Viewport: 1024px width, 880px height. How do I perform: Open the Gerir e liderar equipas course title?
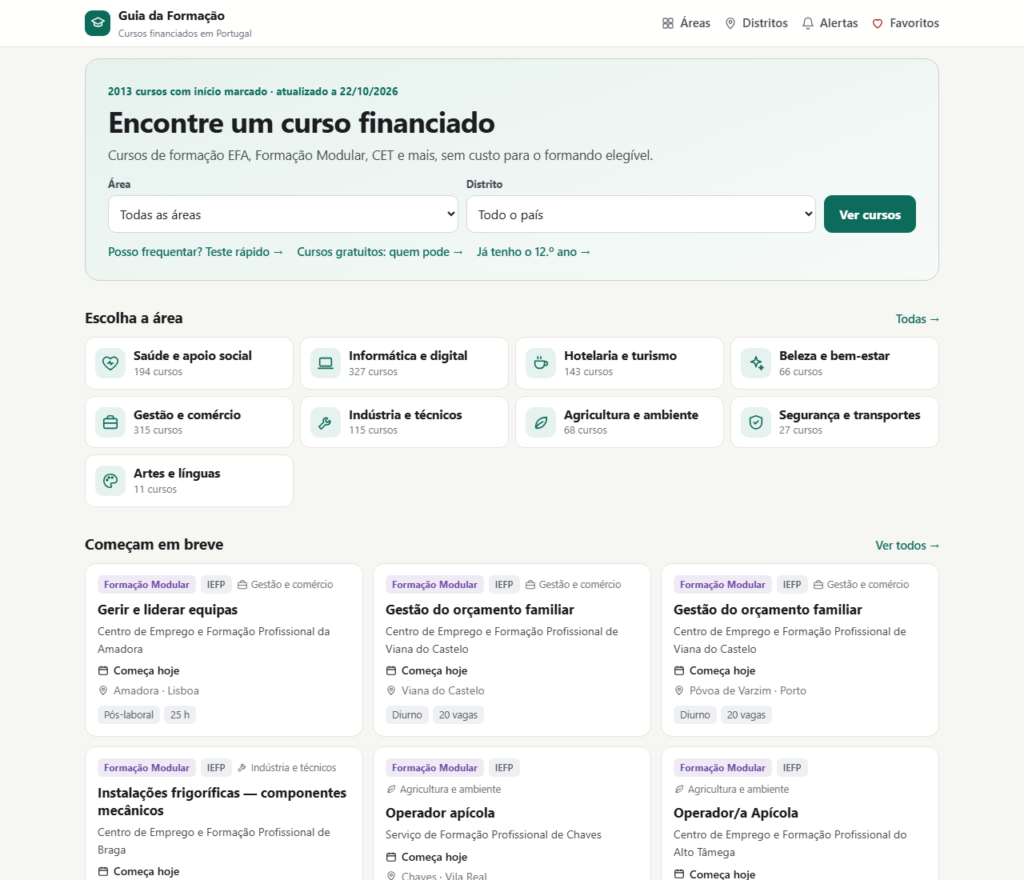168,610
